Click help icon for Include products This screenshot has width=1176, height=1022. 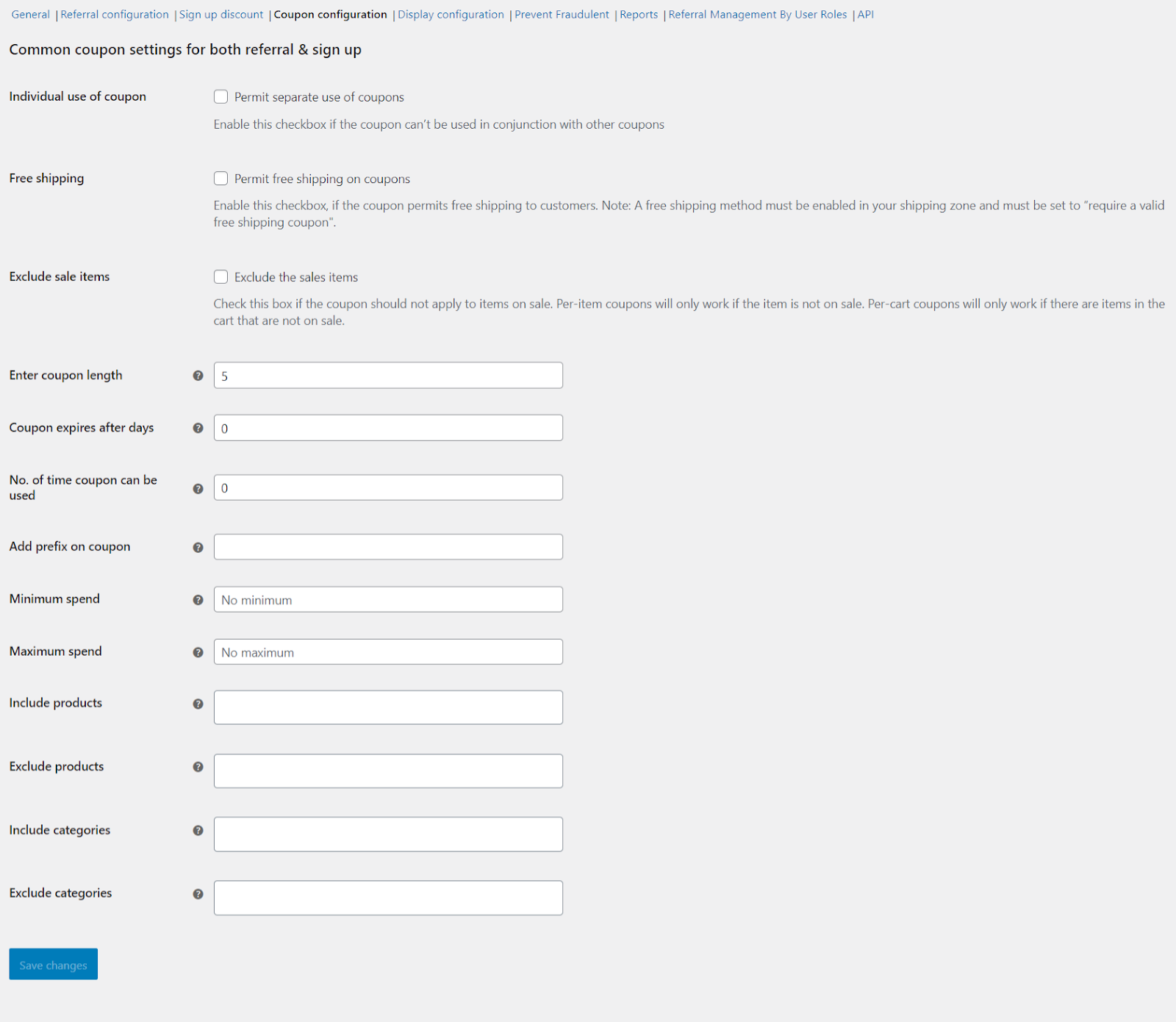pyautogui.click(x=198, y=704)
